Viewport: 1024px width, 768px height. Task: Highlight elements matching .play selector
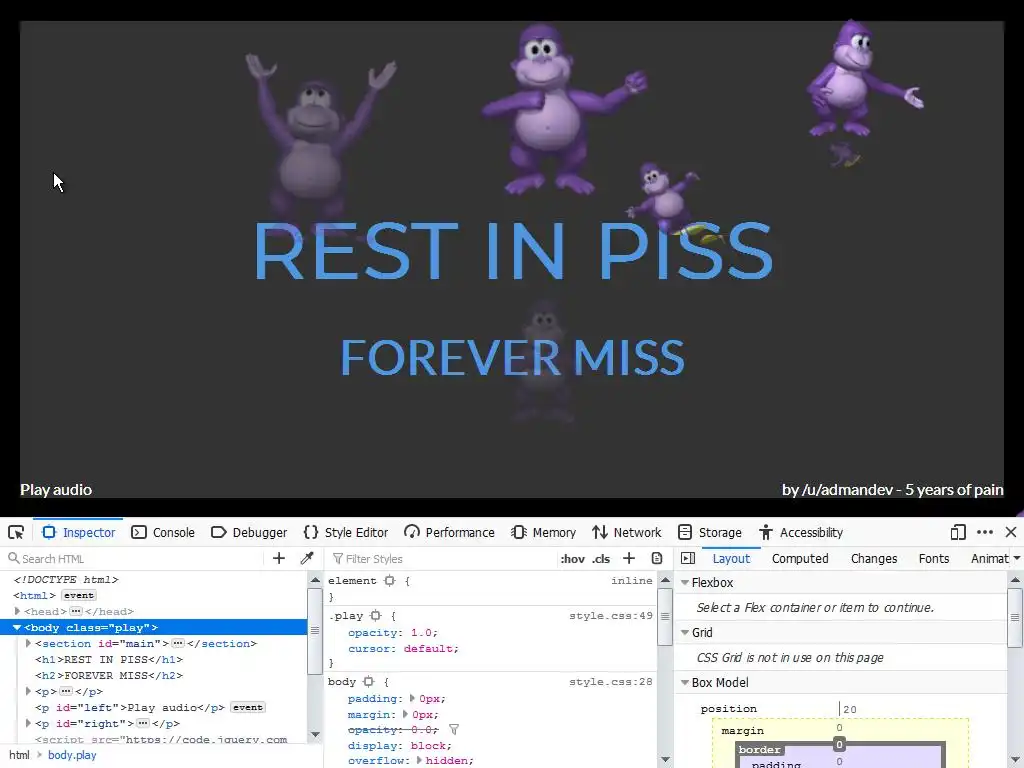[376, 616]
